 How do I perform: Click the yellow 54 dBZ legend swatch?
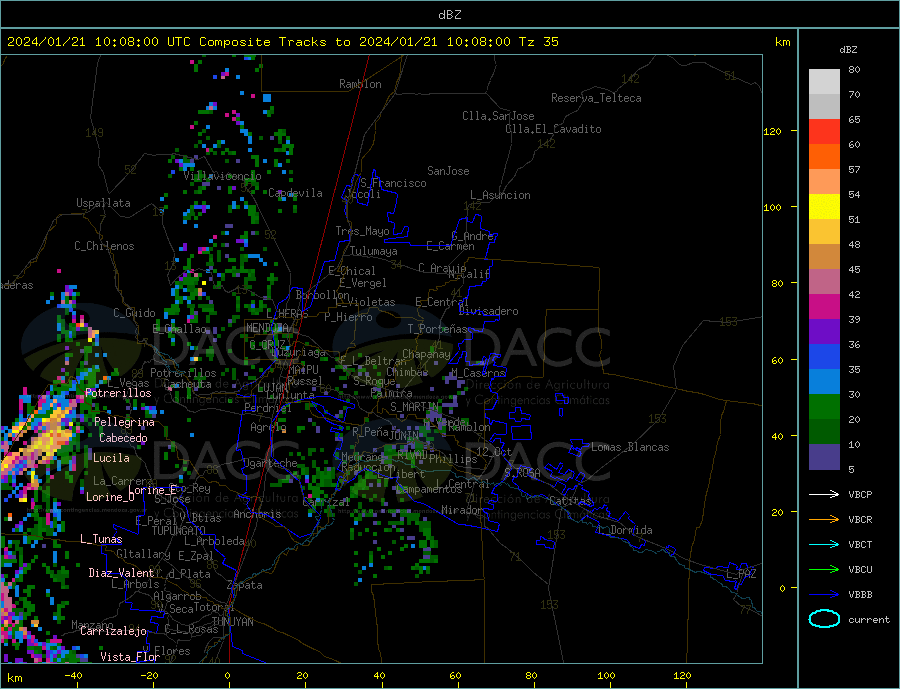click(x=824, y=207)
